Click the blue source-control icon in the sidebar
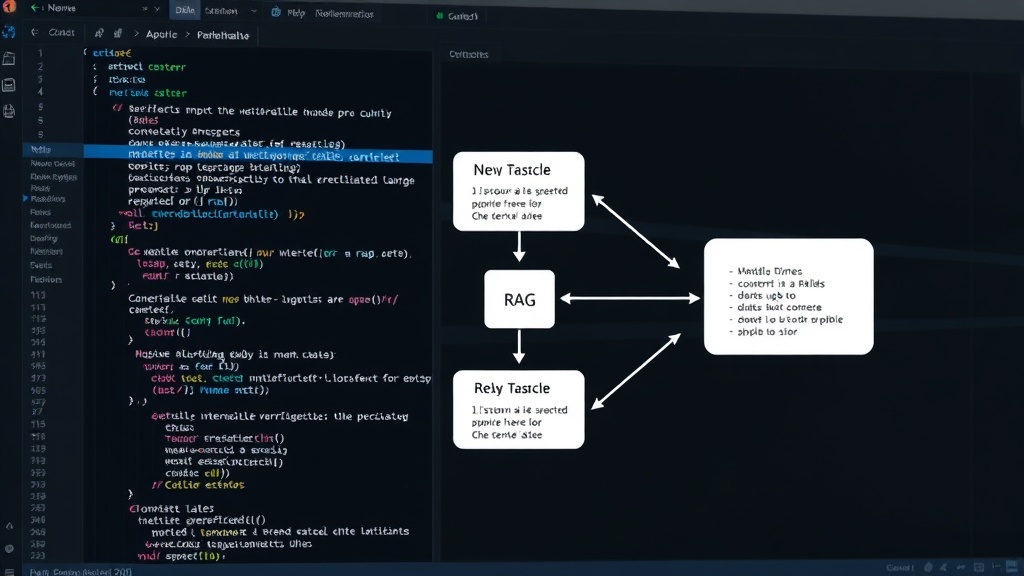Image resolution: width=1024 pixels, height=576 pixels. coord(9,32)
